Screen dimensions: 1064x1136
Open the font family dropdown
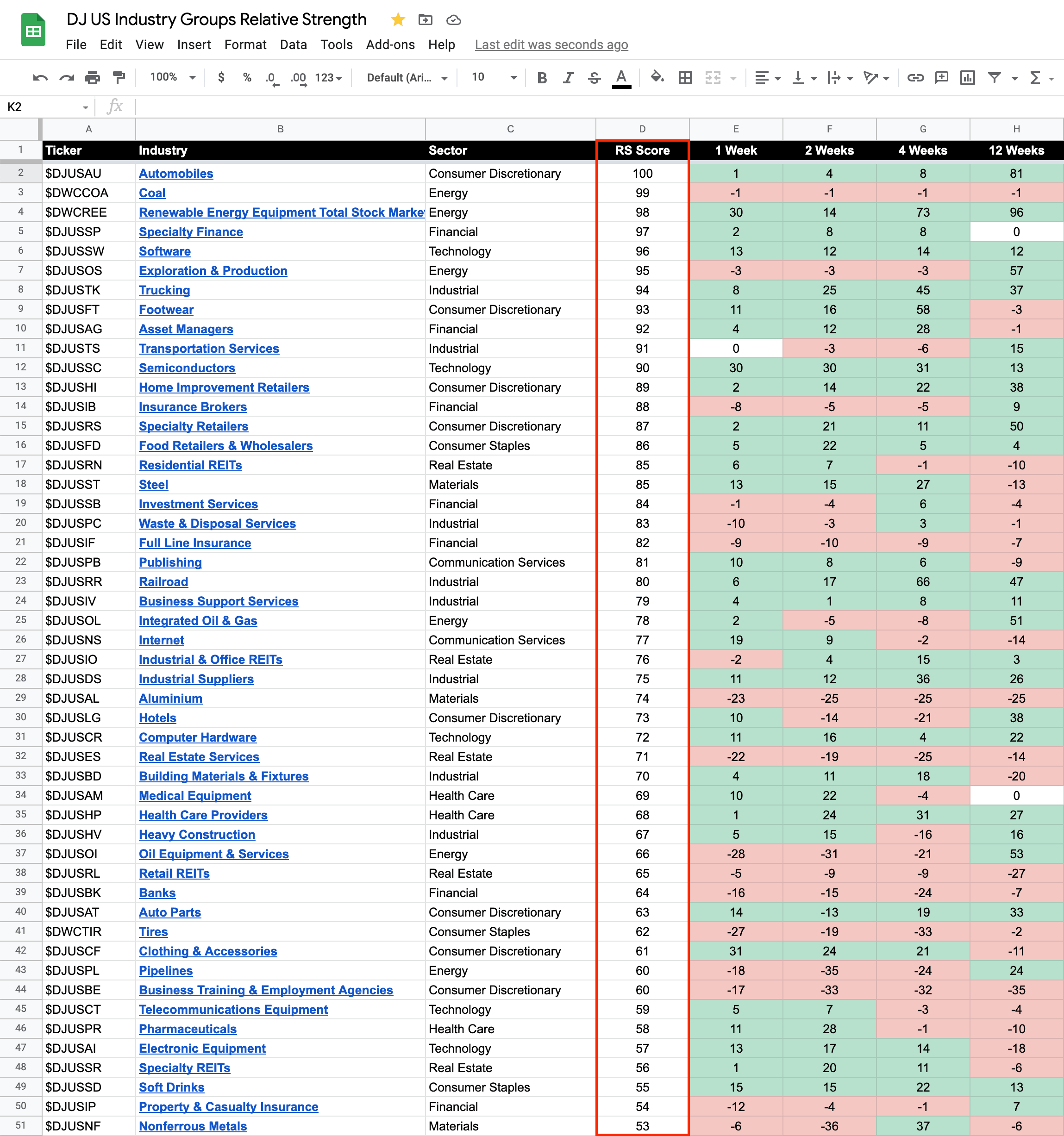(407, 78)
